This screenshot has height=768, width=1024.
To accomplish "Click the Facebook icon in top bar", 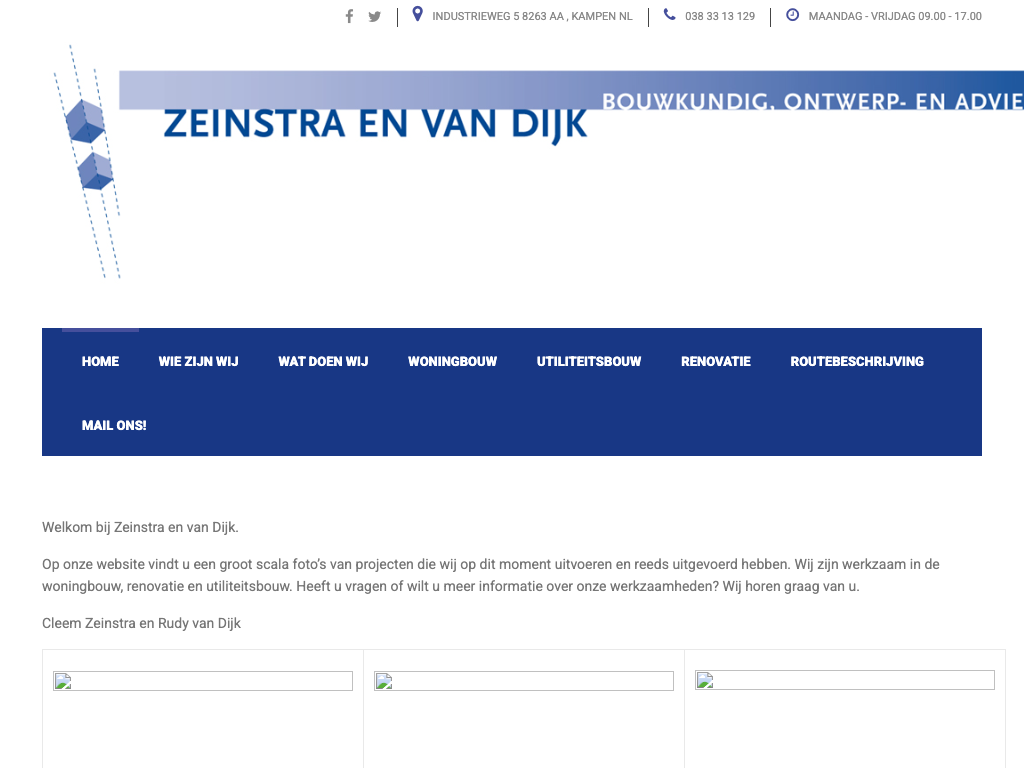I will (x=349, y=16).
